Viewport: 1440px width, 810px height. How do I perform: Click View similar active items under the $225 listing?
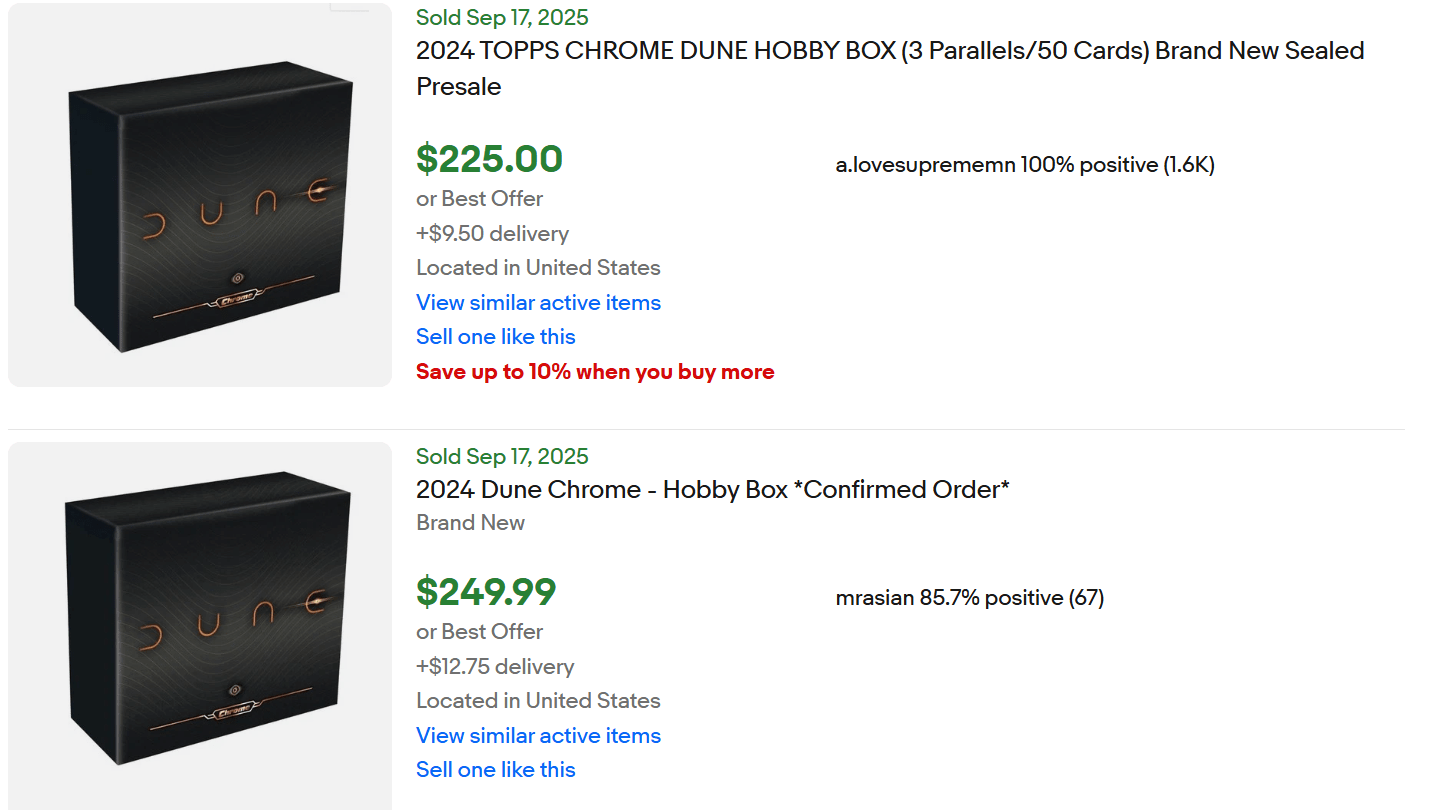point(538,302)
